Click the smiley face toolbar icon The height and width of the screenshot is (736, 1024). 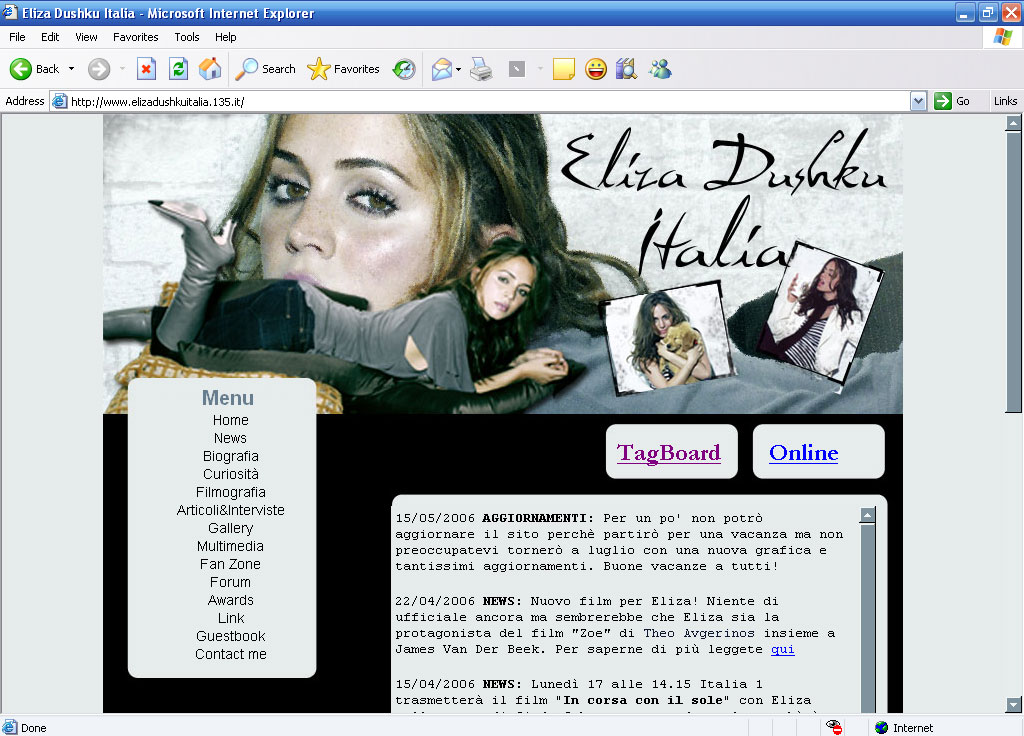596,69
